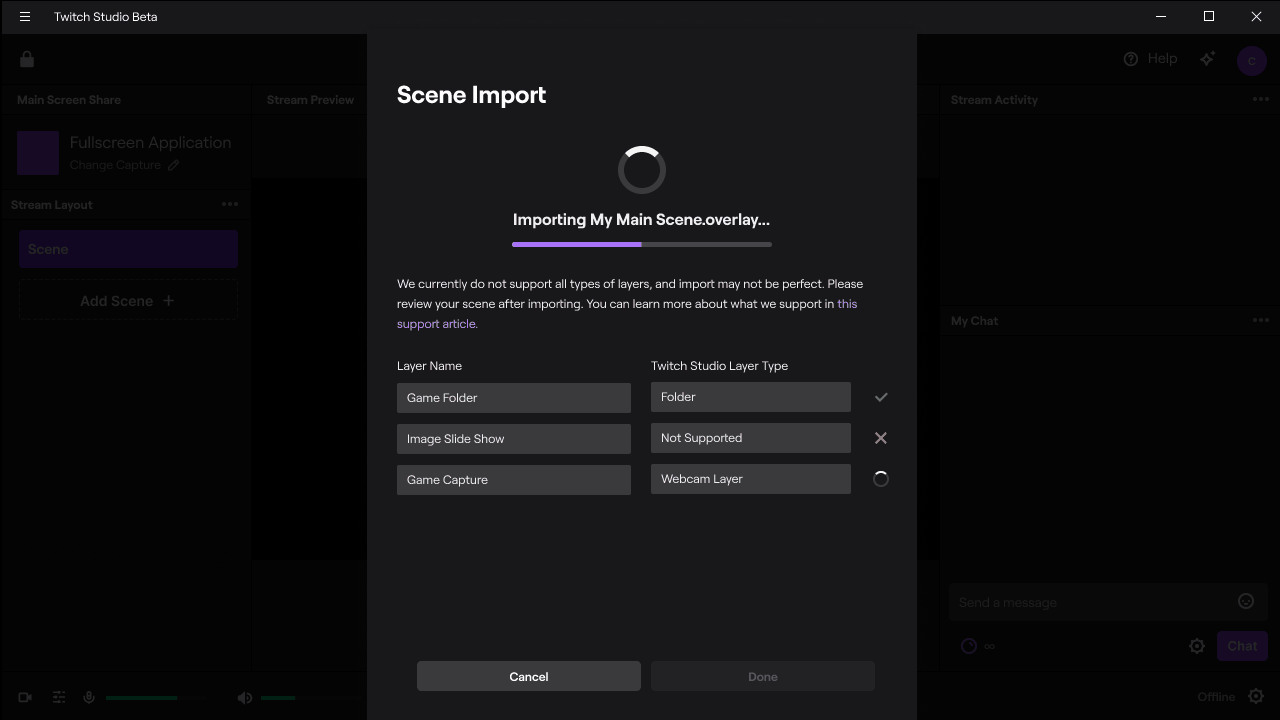
Task: Open the Folder layer type dropdown
Action: coord(751,397)
